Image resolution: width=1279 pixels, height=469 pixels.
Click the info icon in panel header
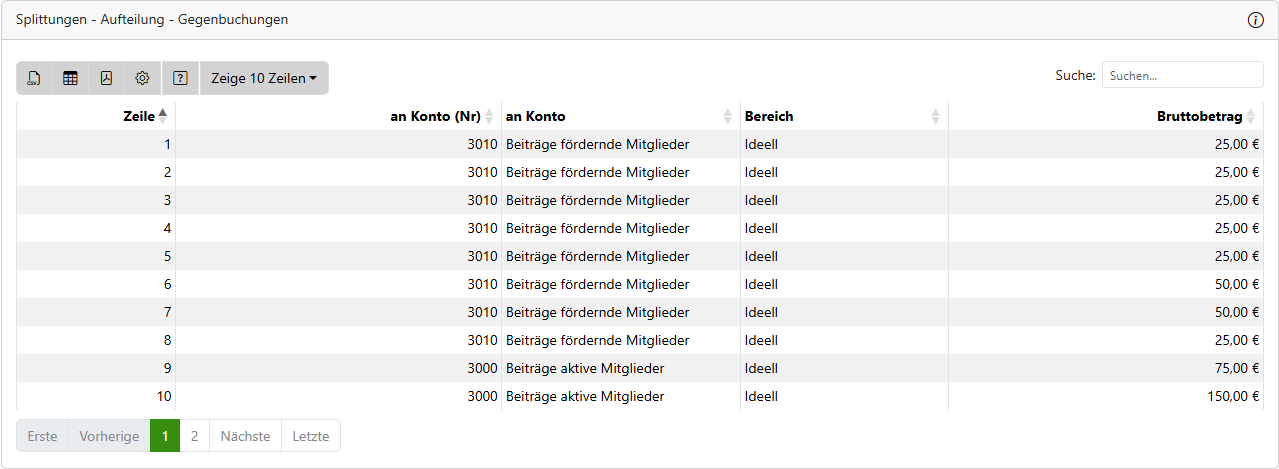click(1256, 20)
